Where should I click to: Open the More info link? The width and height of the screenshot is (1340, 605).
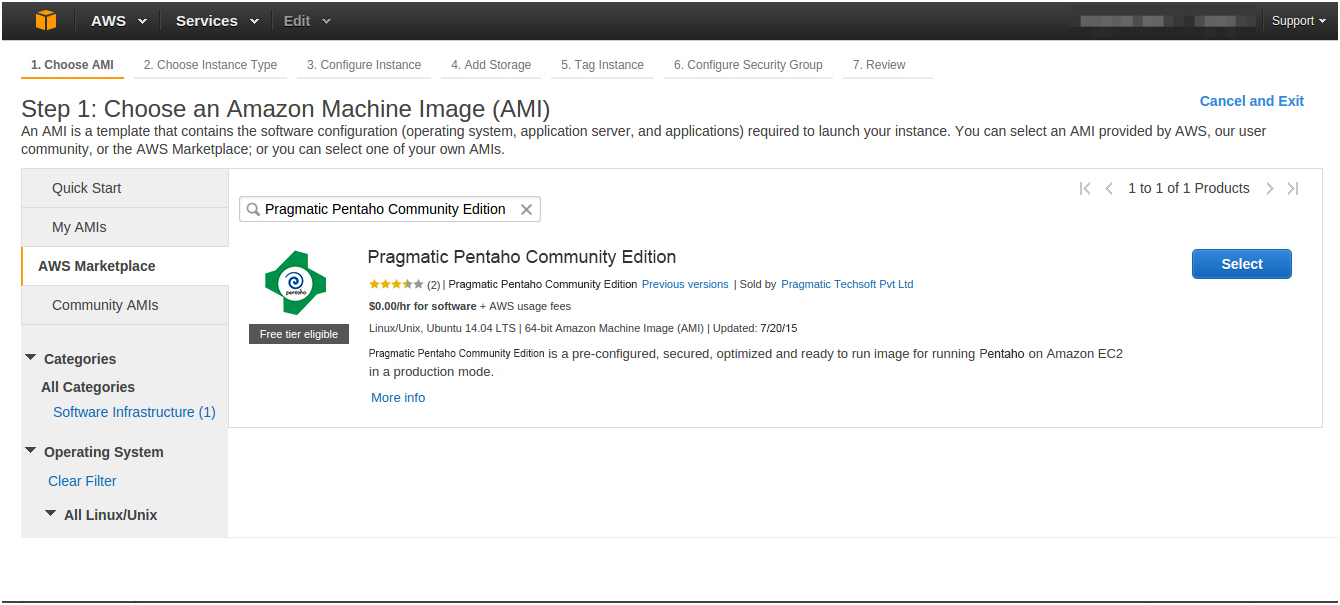click(x=398, y=397)
